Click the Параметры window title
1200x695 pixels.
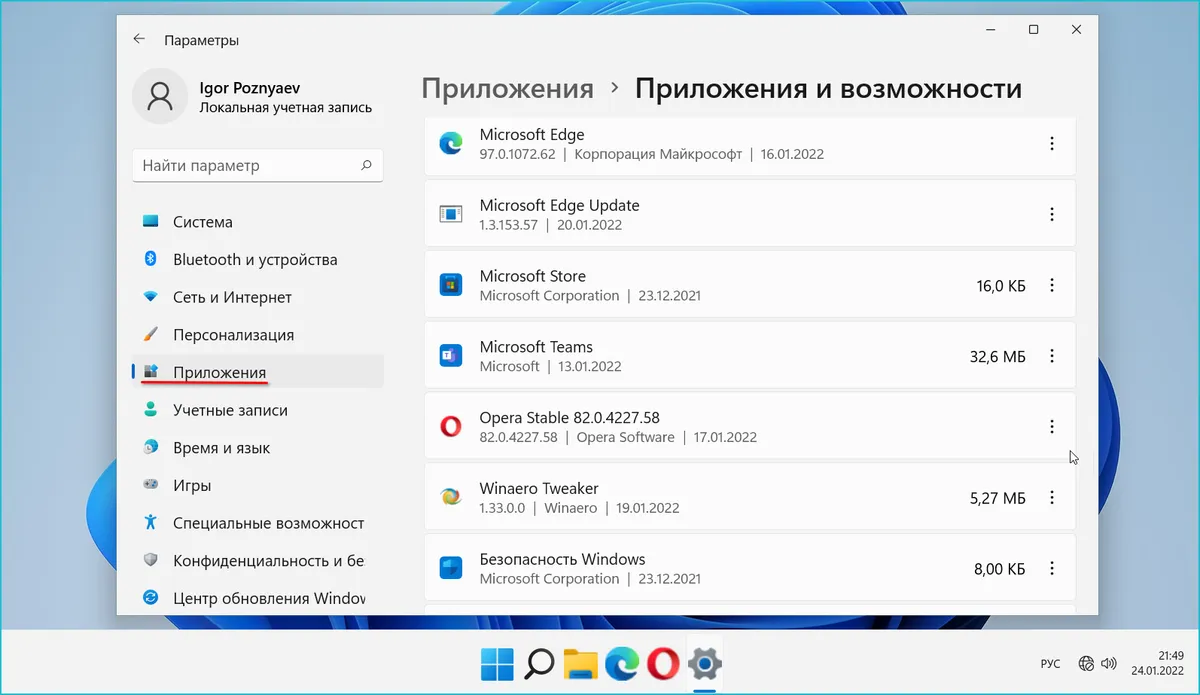[x=201, y=41]
